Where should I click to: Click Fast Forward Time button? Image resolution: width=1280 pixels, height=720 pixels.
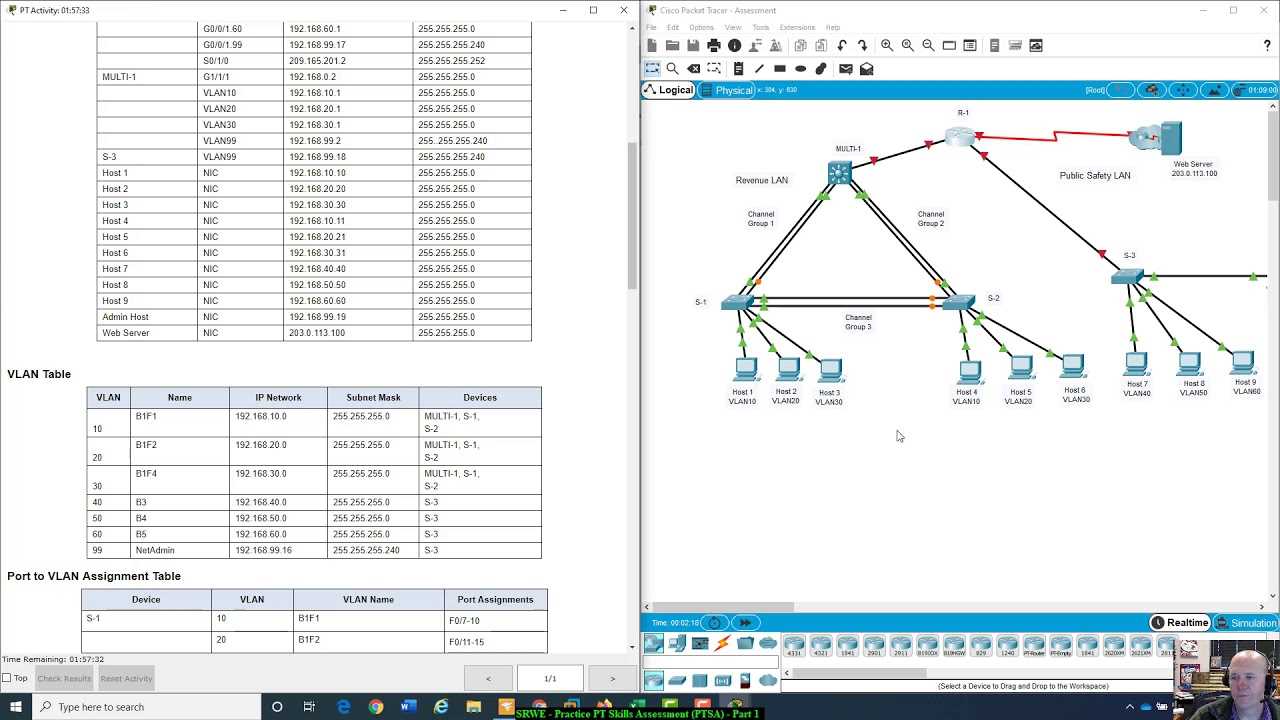(745, 623)
